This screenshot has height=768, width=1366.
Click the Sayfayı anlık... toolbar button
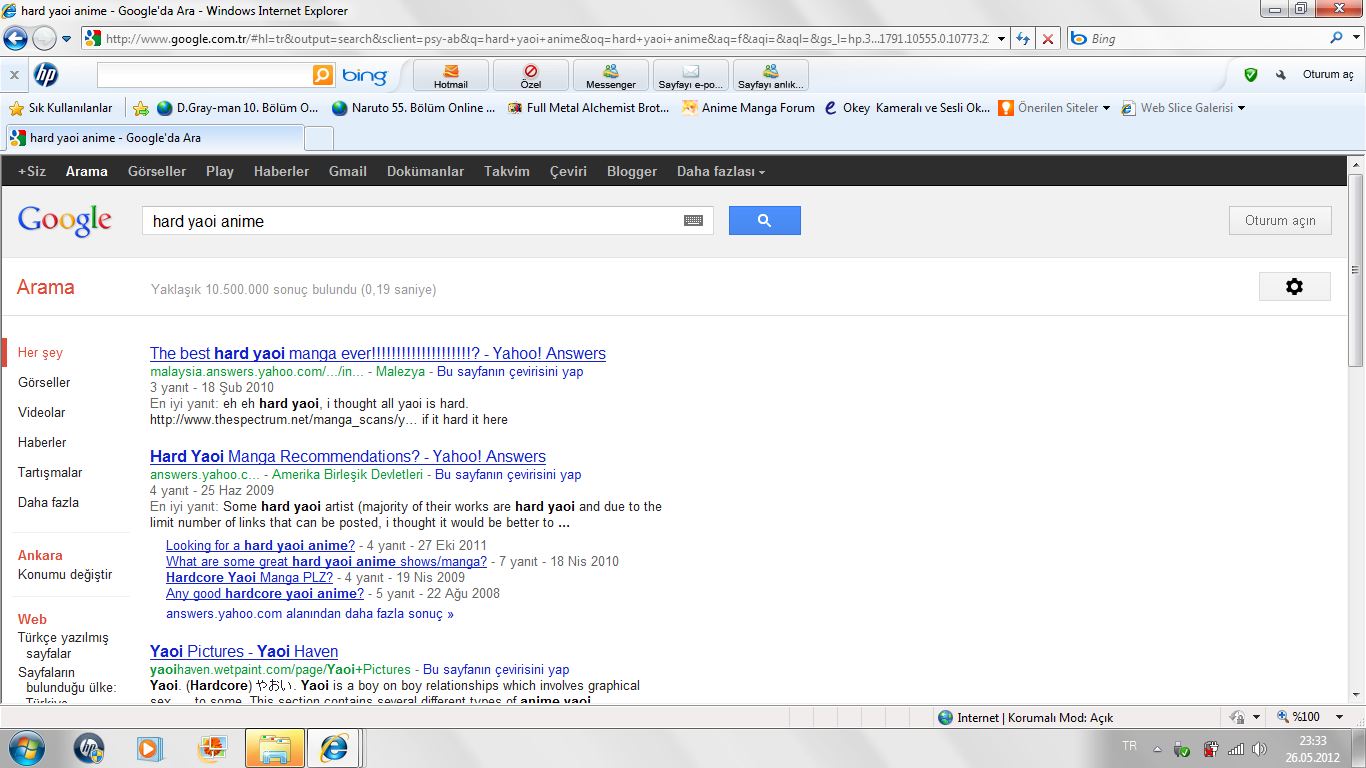coord(771,76)
